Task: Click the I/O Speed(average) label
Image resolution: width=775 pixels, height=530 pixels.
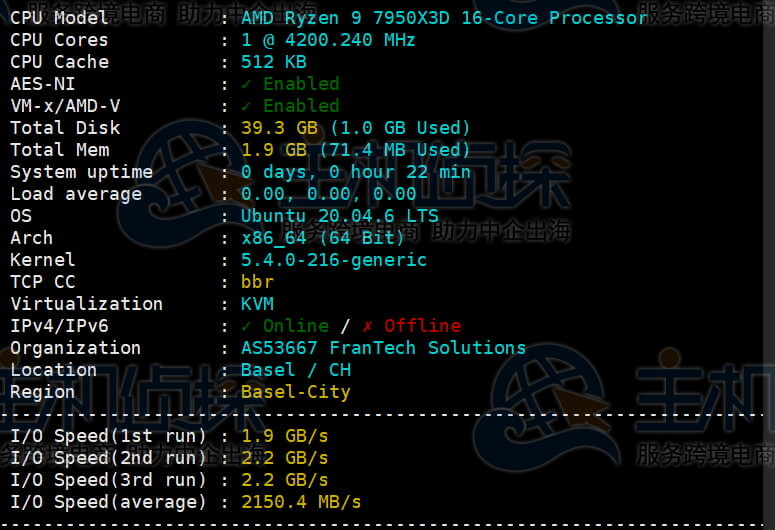Action: [108, 502]
